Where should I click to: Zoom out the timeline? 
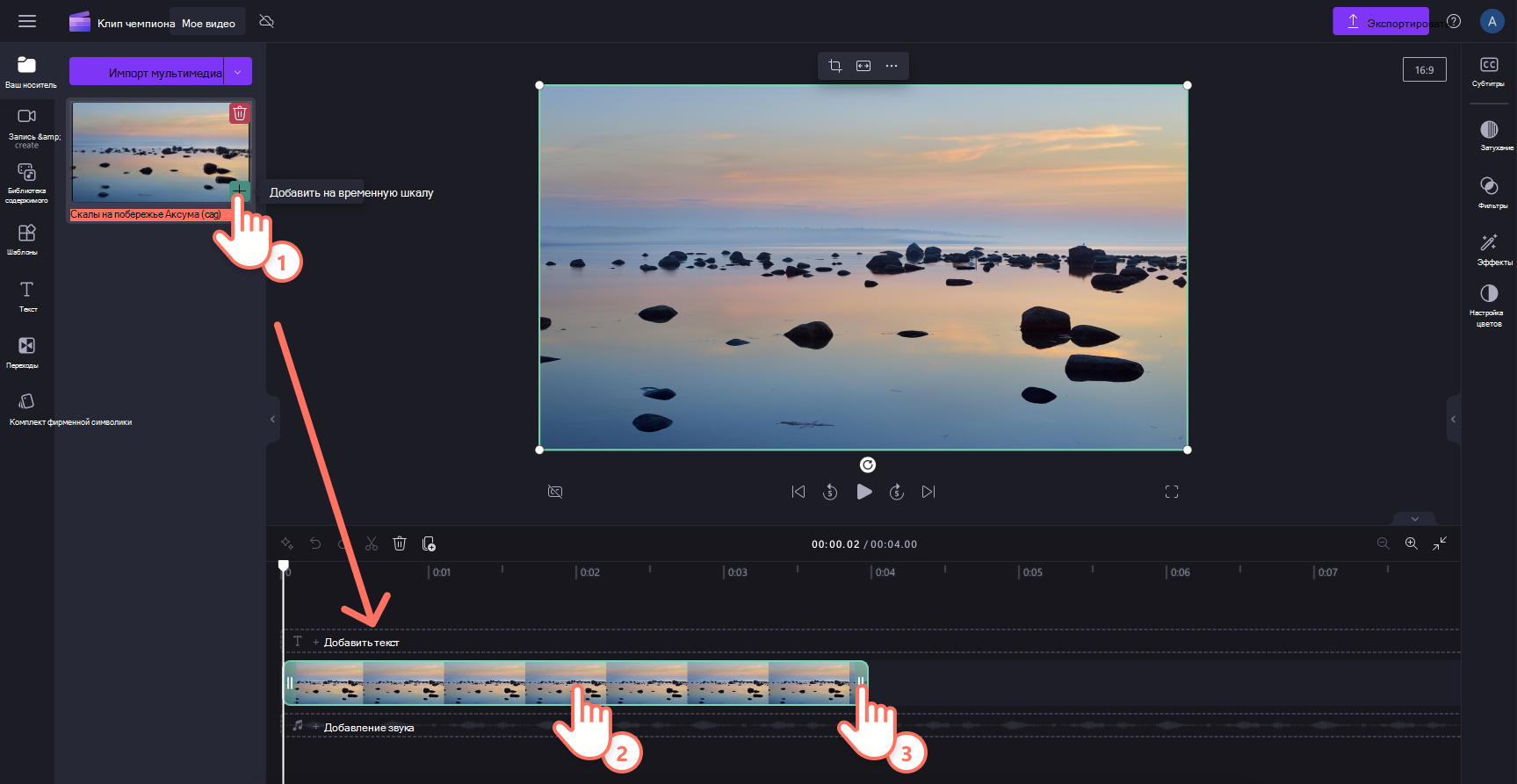1383,543
